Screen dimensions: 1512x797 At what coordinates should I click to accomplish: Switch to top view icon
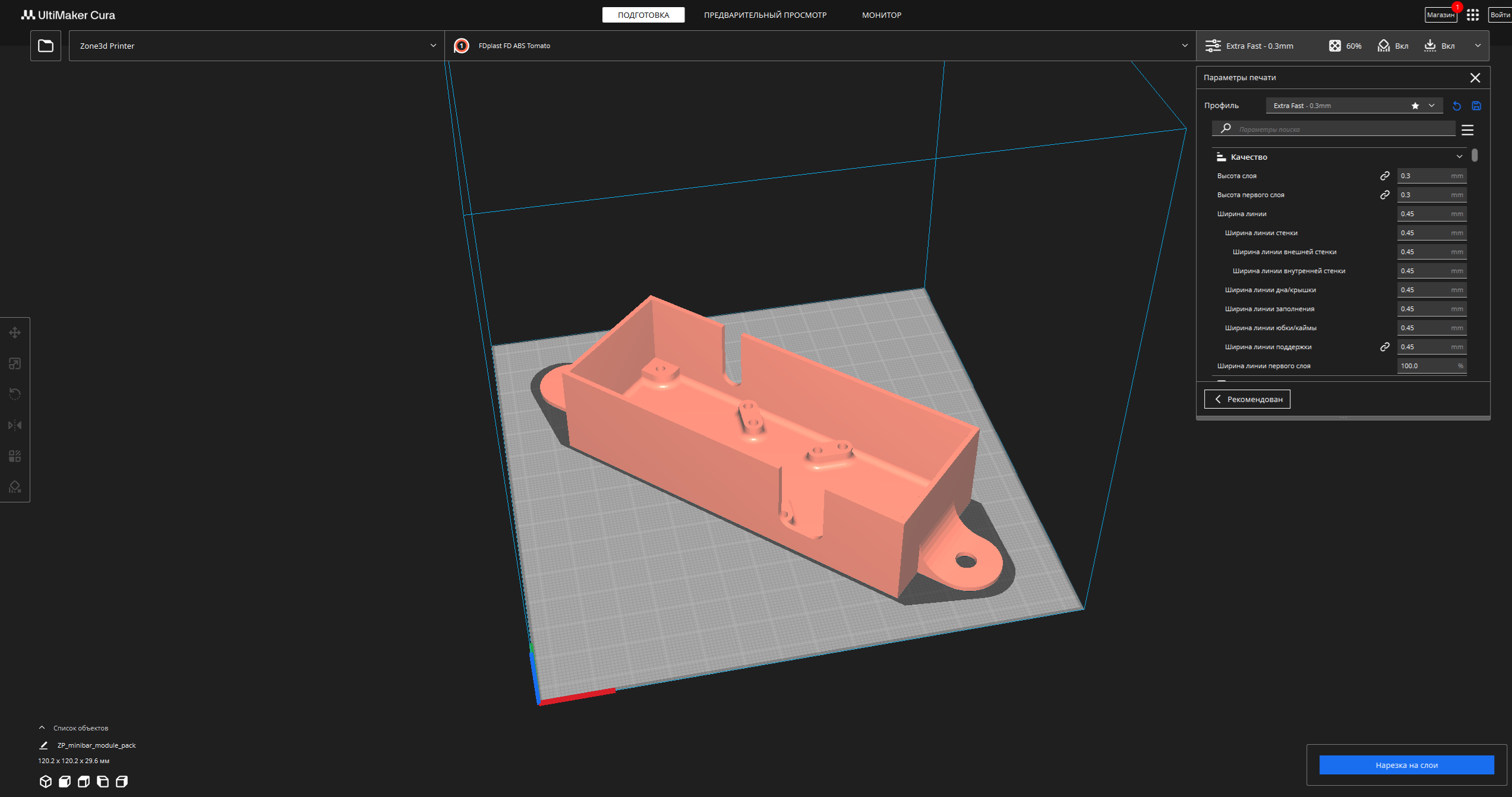click(x=84, y=782)
